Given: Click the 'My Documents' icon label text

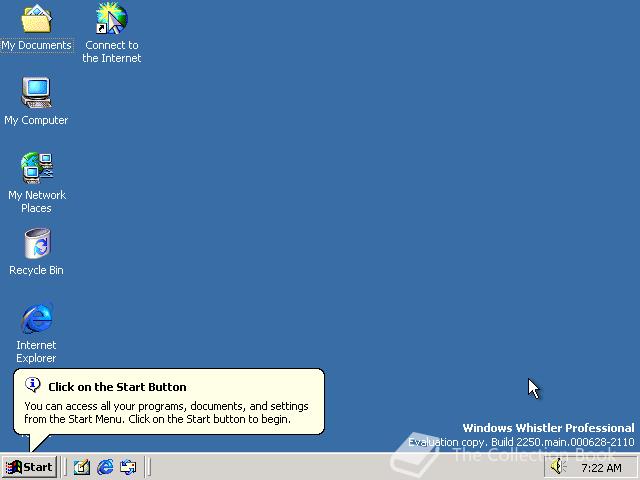Looking at the screenshot, I should (36, 45).
